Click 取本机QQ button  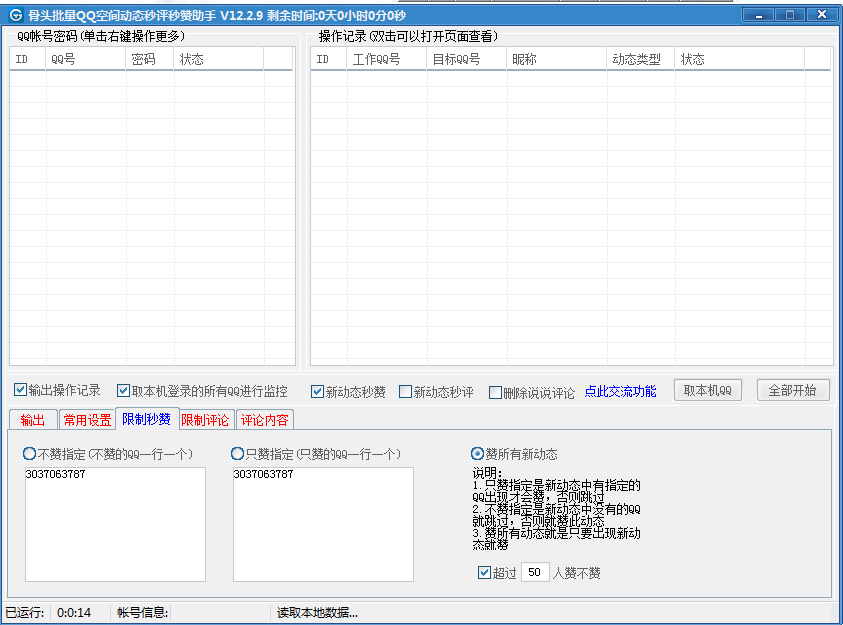click(x=708, y=390)
